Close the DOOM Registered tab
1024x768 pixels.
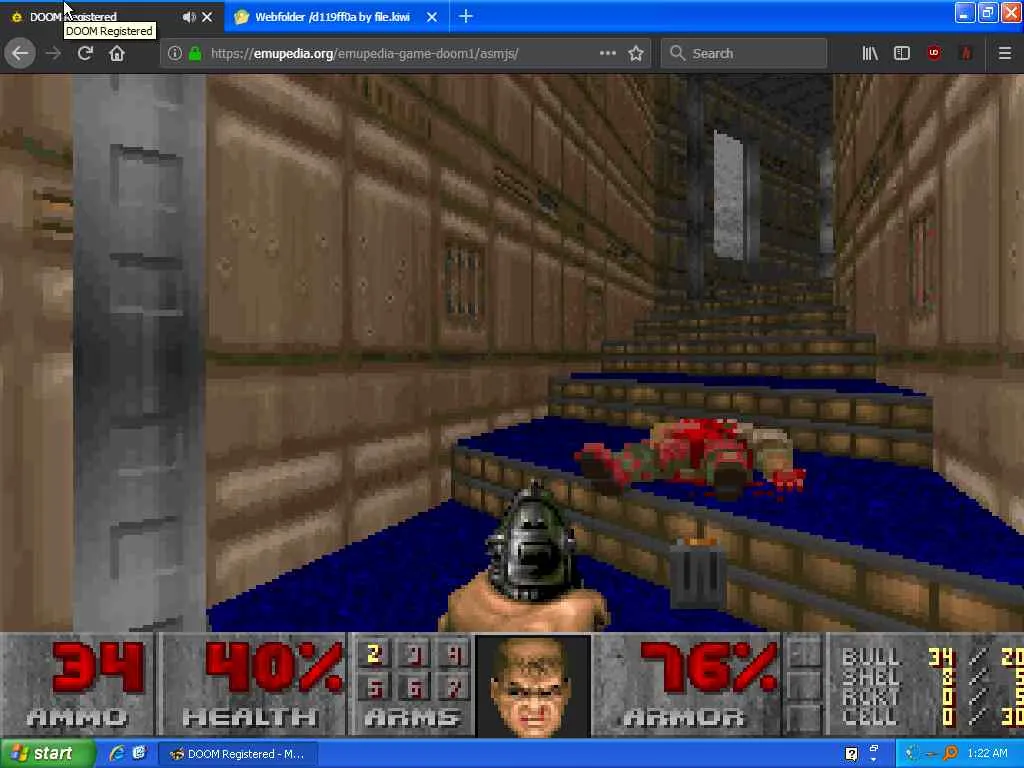click(207, 17)
